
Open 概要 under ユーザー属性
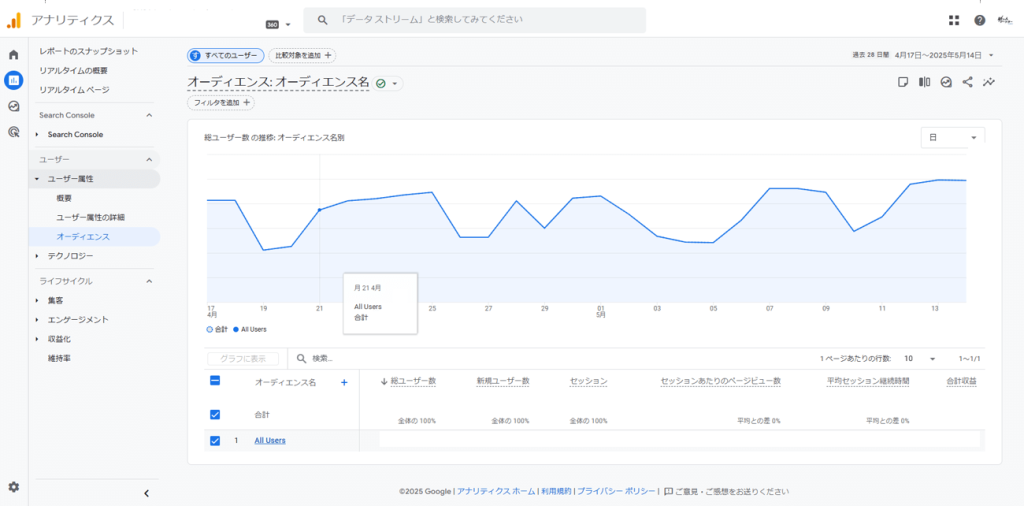64,198
